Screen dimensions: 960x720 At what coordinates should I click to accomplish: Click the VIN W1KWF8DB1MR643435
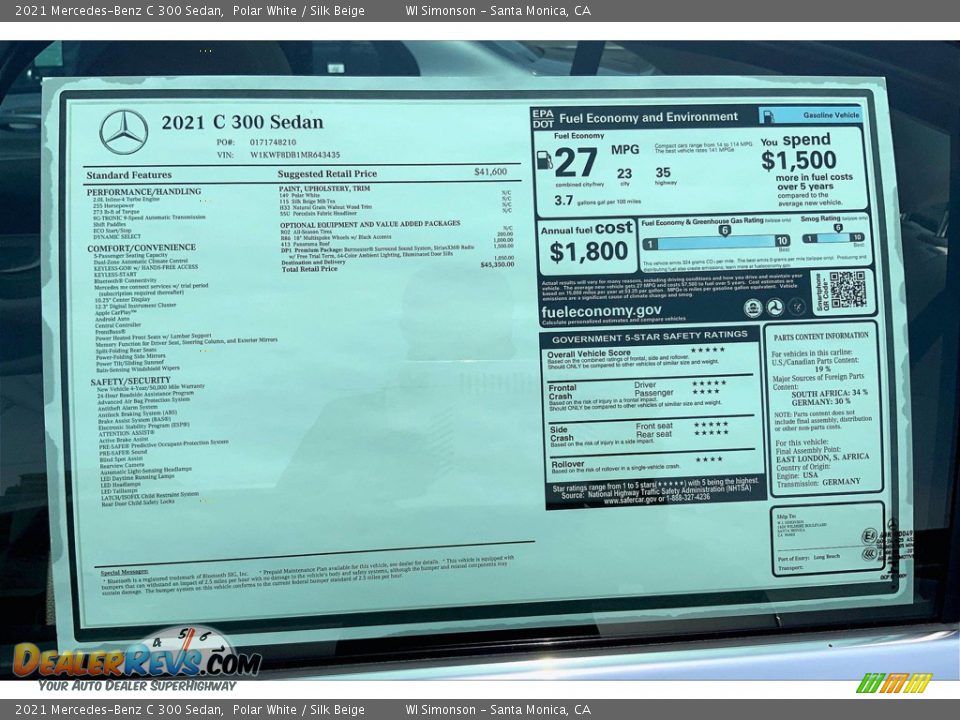[294, 155]
